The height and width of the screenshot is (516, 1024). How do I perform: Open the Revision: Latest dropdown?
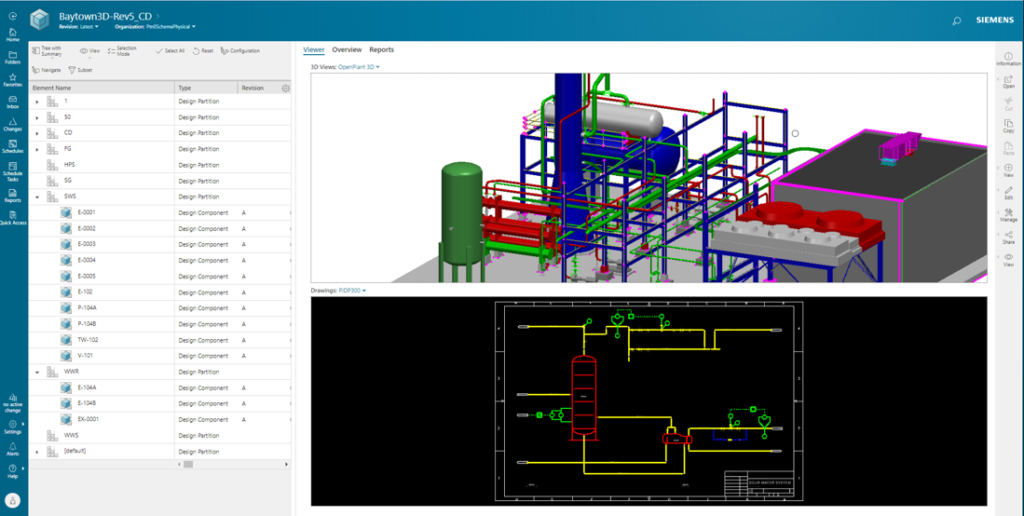79,27
